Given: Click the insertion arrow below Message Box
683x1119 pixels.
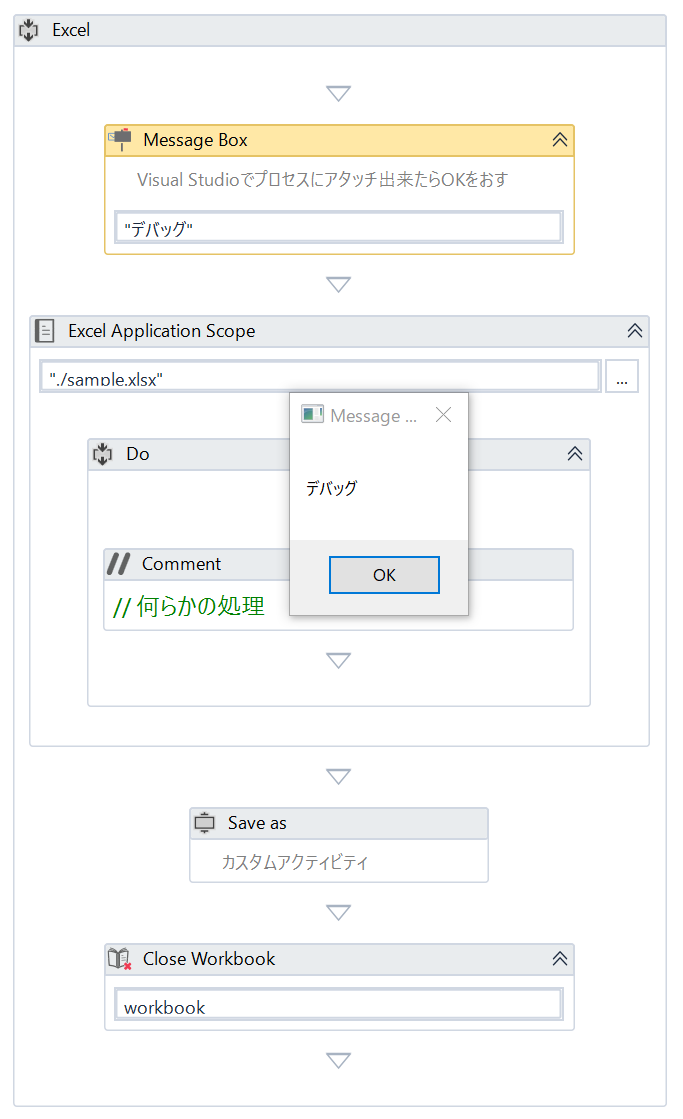Looking at the screenshot, I should click(x=338, y=285).
